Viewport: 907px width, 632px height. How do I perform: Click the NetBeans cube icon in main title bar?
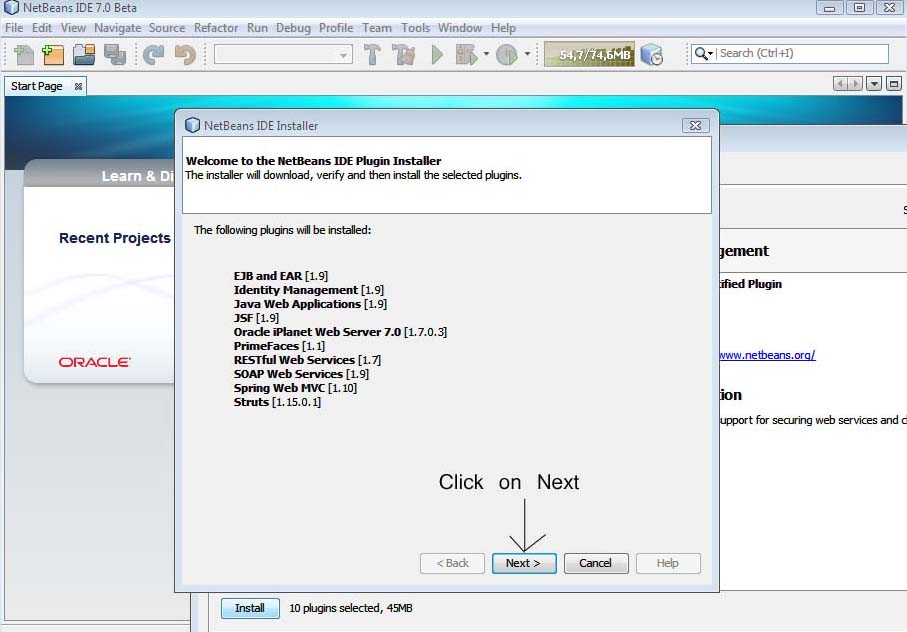pyautogui.click(x=12, y=8)
